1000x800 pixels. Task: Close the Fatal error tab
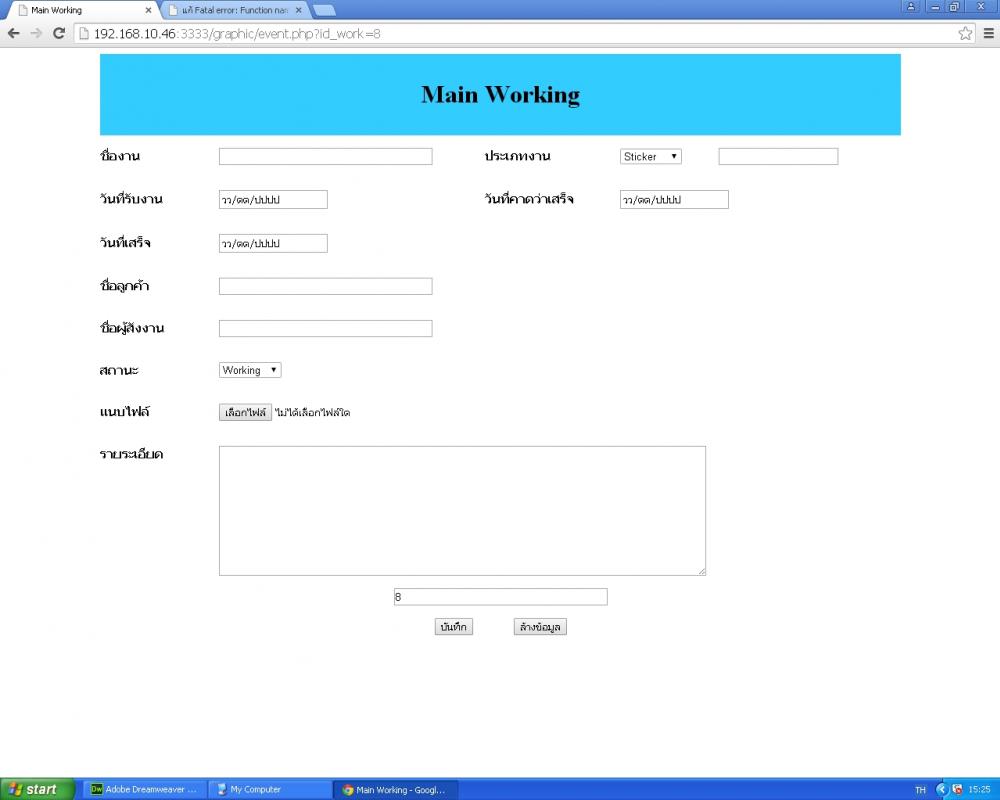[x=298, y=10]
